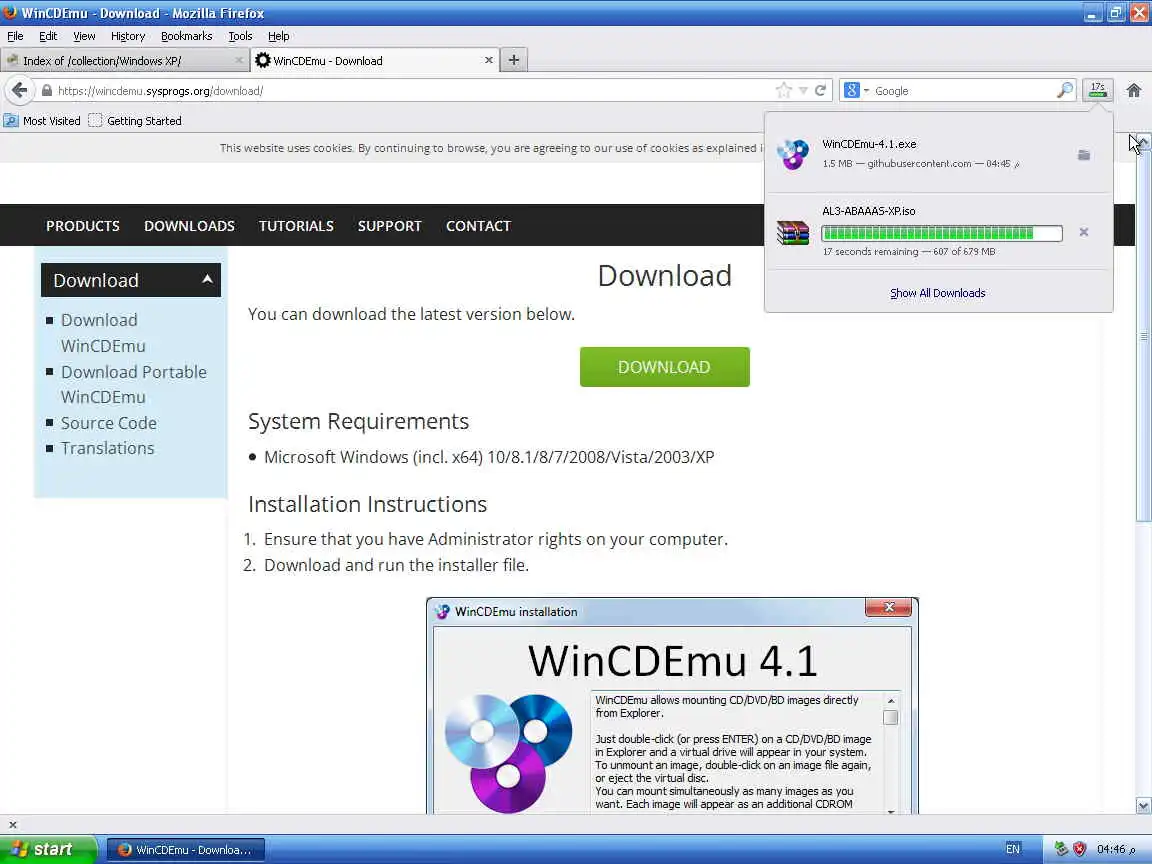The image size is (1152, 864).
Task: Click the search magnifier icon
Action: point(1065,90)
